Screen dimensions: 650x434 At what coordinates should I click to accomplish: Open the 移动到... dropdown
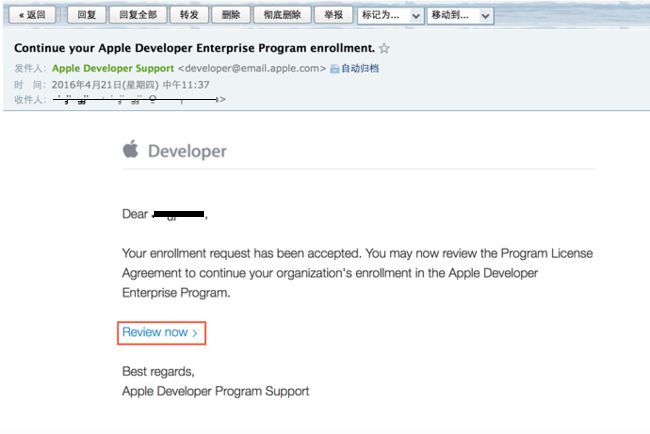click(461, 16)
